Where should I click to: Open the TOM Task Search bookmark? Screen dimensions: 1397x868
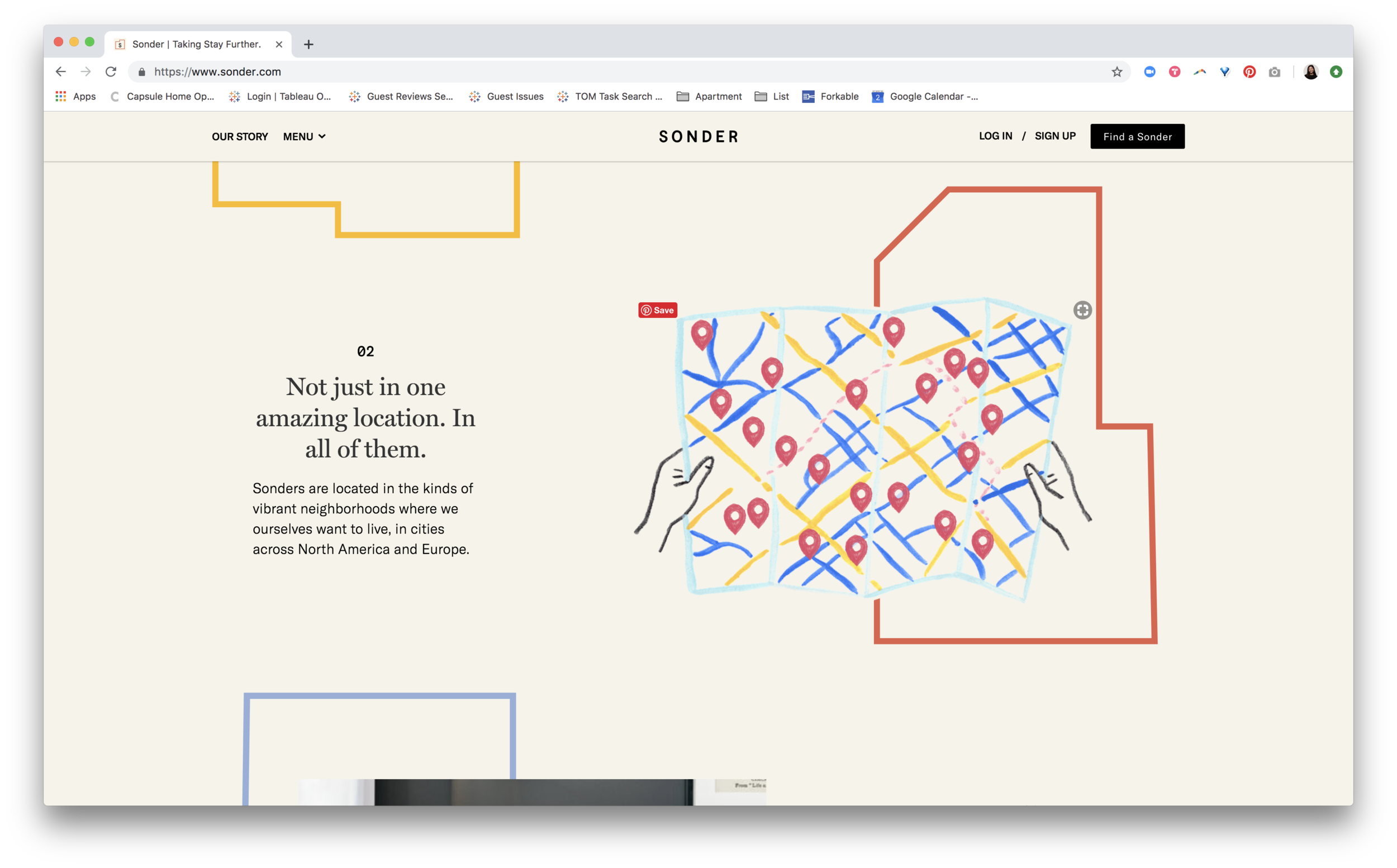click(610, 97)
